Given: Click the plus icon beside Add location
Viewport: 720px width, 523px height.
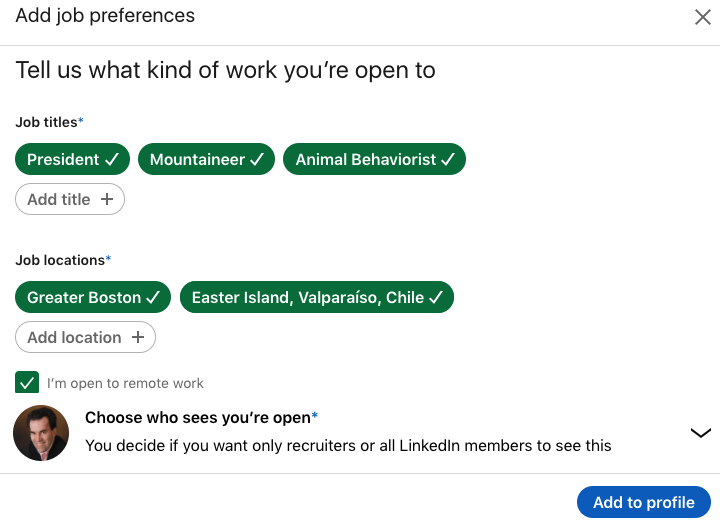Looking at the screenshot, I should (138, 337).
